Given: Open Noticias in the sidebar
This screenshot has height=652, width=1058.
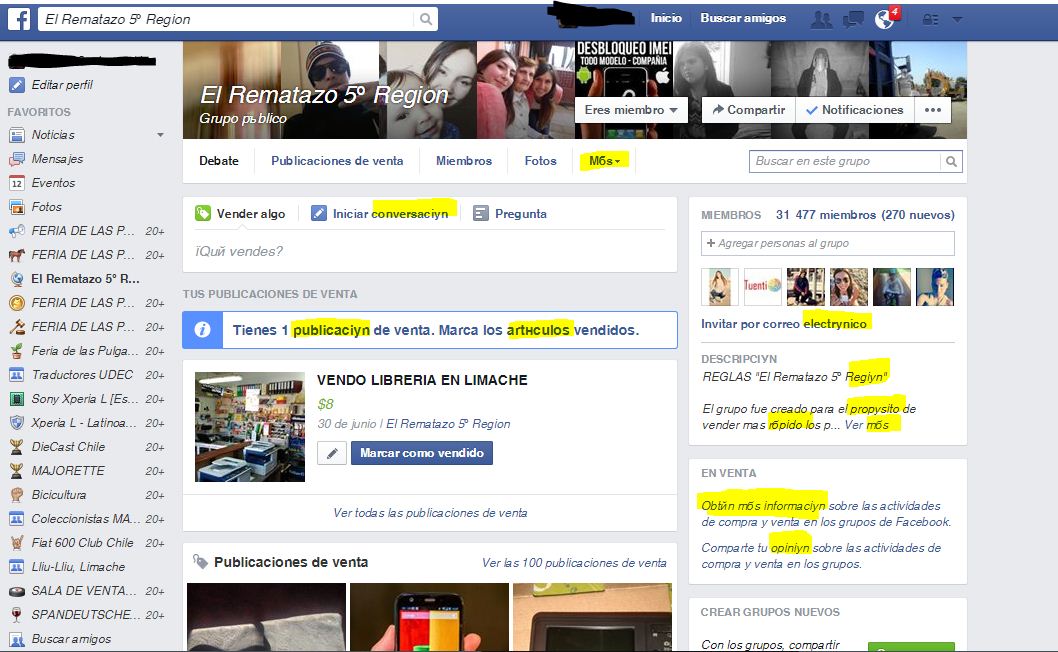Looking at the screenshot, I should tap(53, 135).
